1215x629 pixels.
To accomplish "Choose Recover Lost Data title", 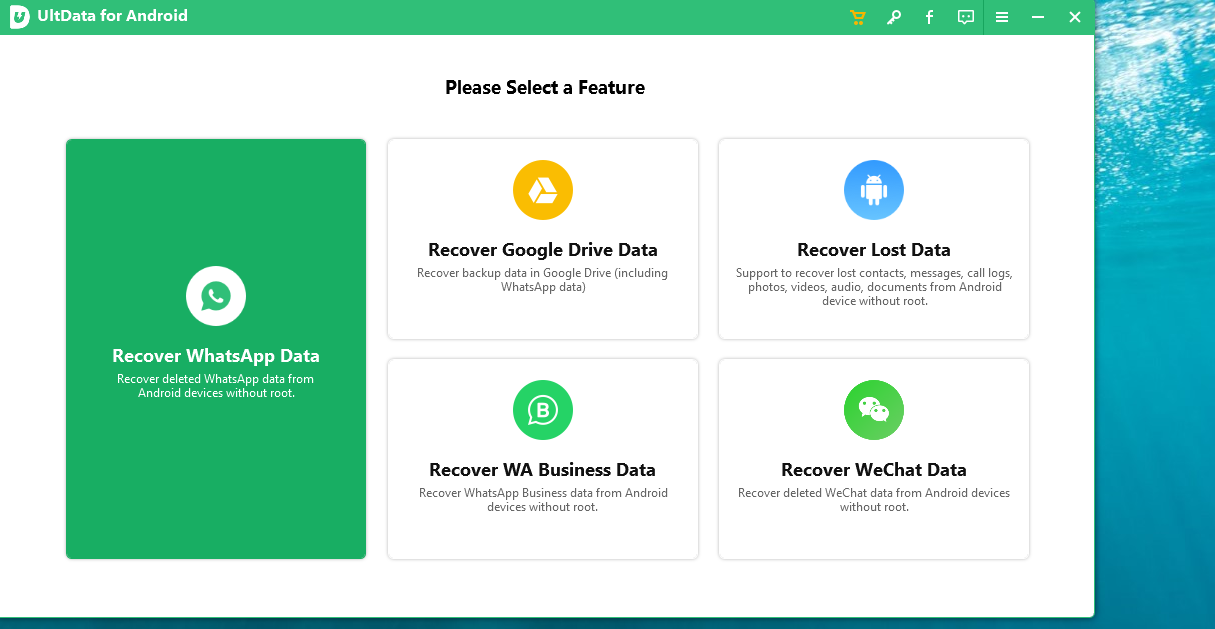I will [x=874, y=250].
